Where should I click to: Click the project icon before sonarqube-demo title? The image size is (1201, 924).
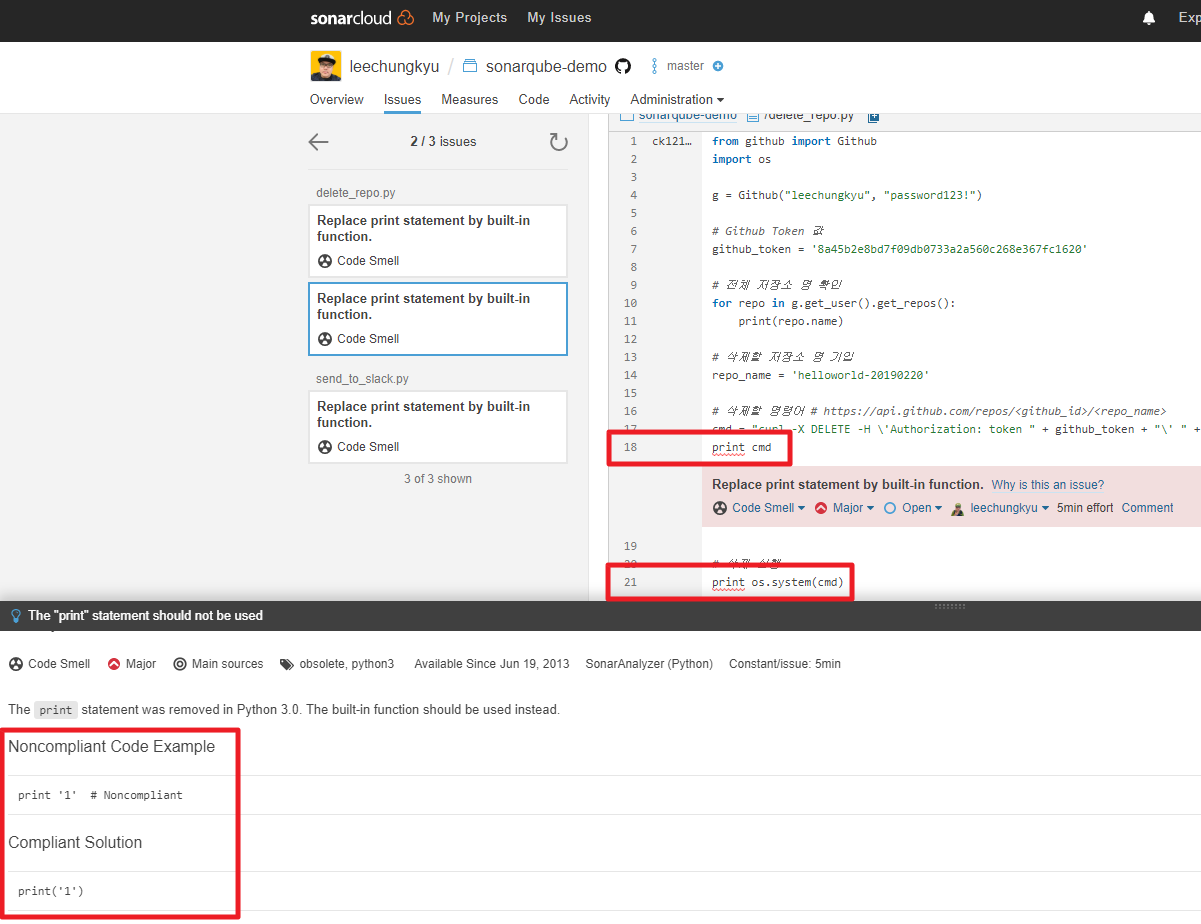click(x=470, y=66)
